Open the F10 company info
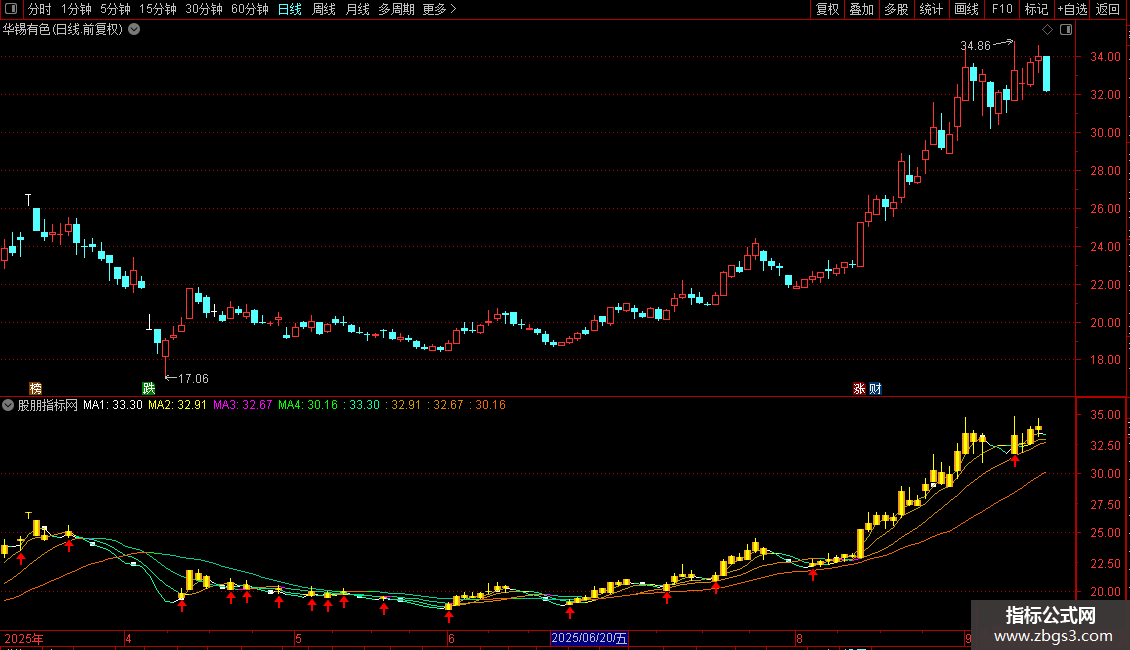The image size is (1130, 650). click(1002, 9)
